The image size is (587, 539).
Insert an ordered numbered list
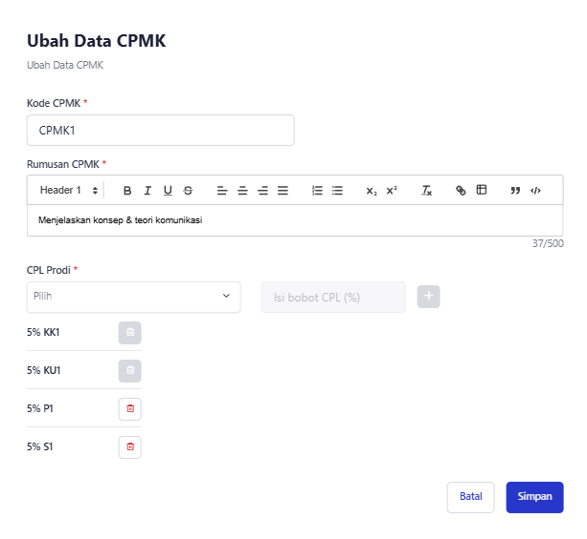tap(317, 191)
